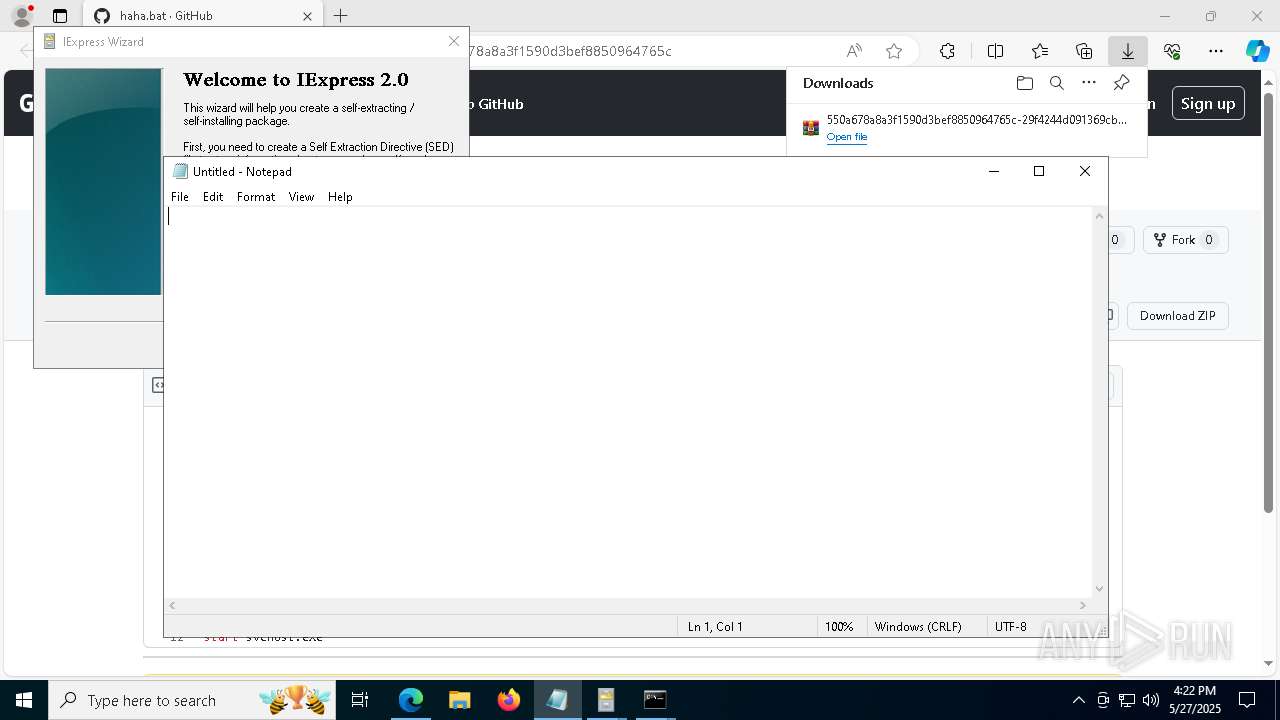This screenshot has height=720, width=1280.
Task: Open File Explorer from taskbar
Action: click(x=460, y=700)
